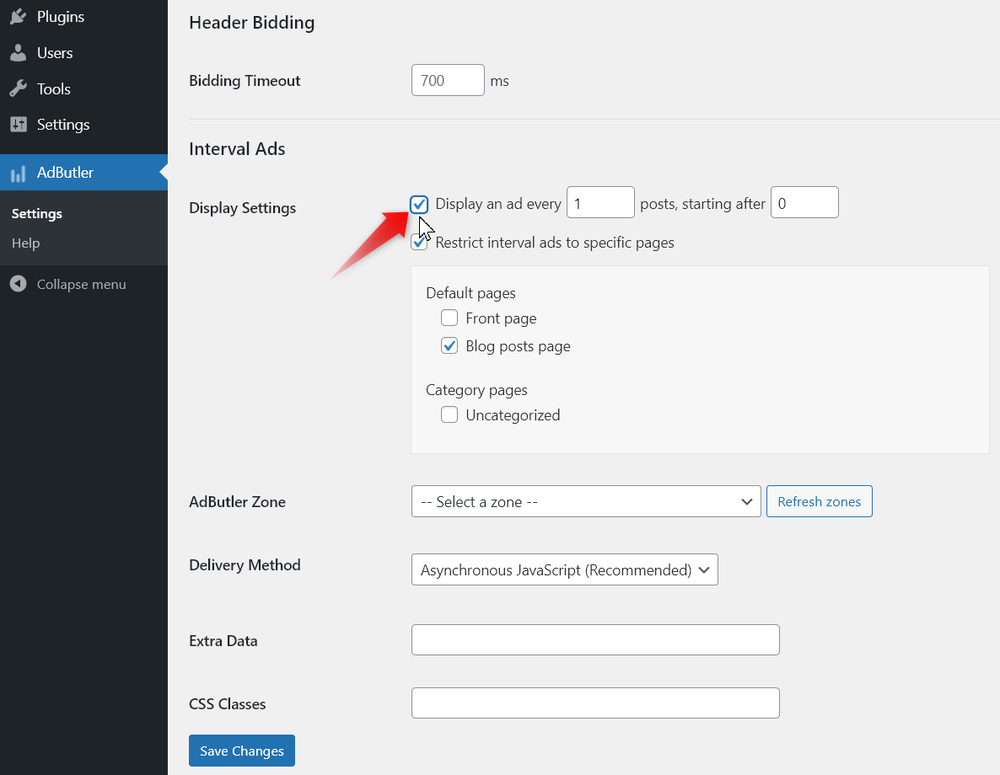
Task: Click the AdButler bar chart icon
Action: pos(18,173)
